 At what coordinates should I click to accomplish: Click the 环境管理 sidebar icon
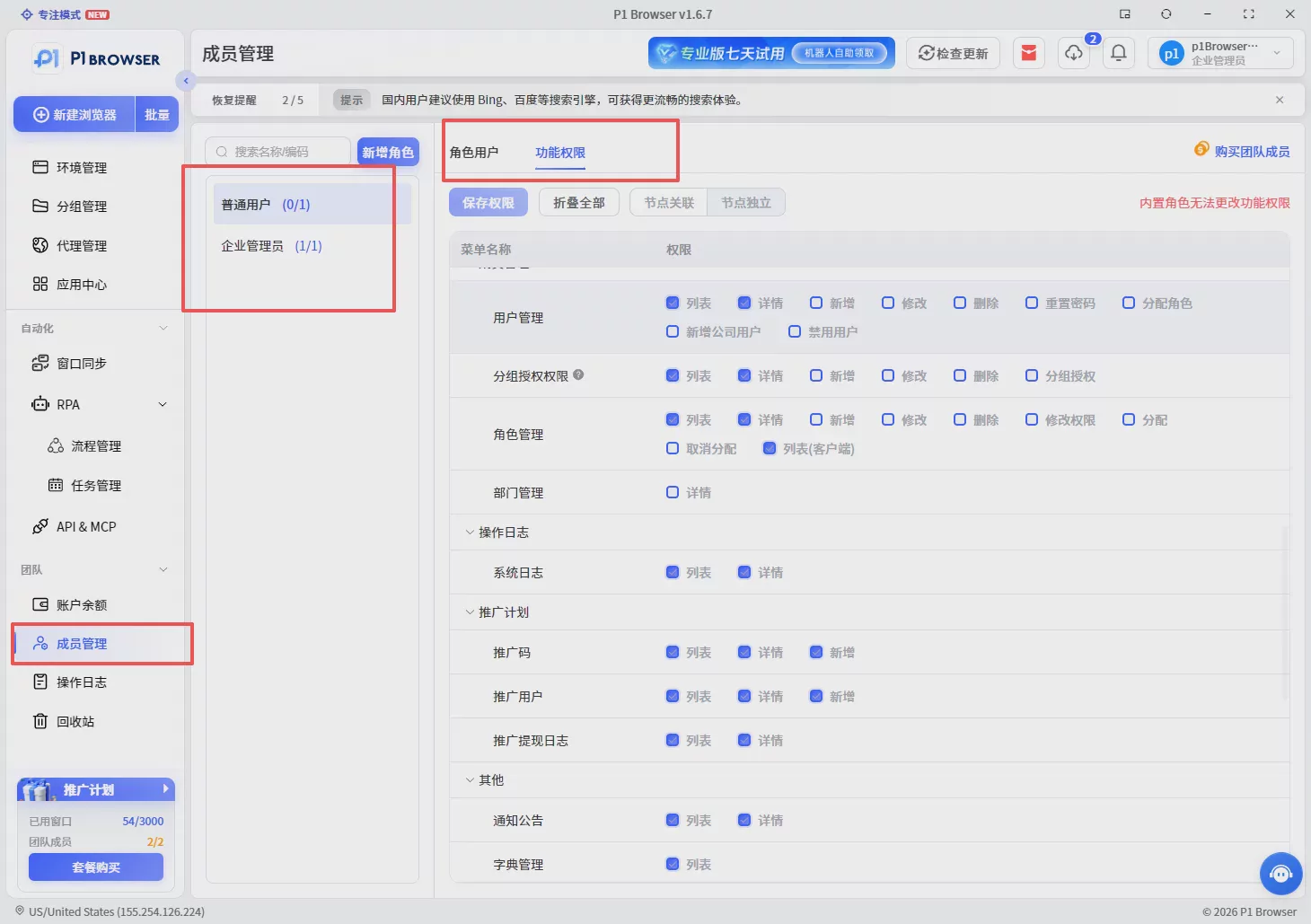coord(40,167)
